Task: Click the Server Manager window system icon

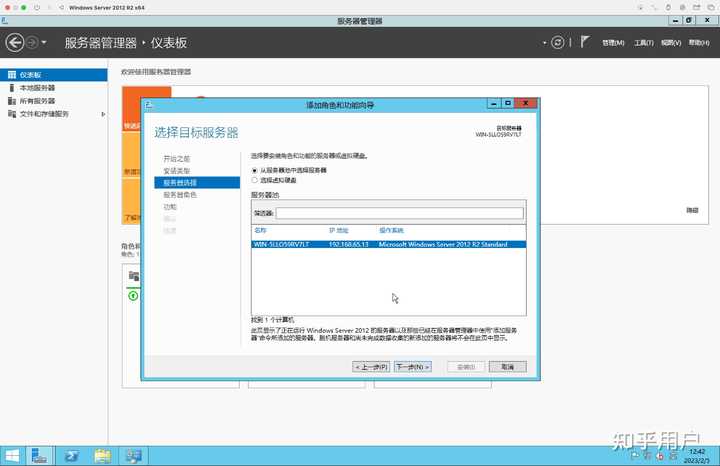Action: (x=5, y=21)
